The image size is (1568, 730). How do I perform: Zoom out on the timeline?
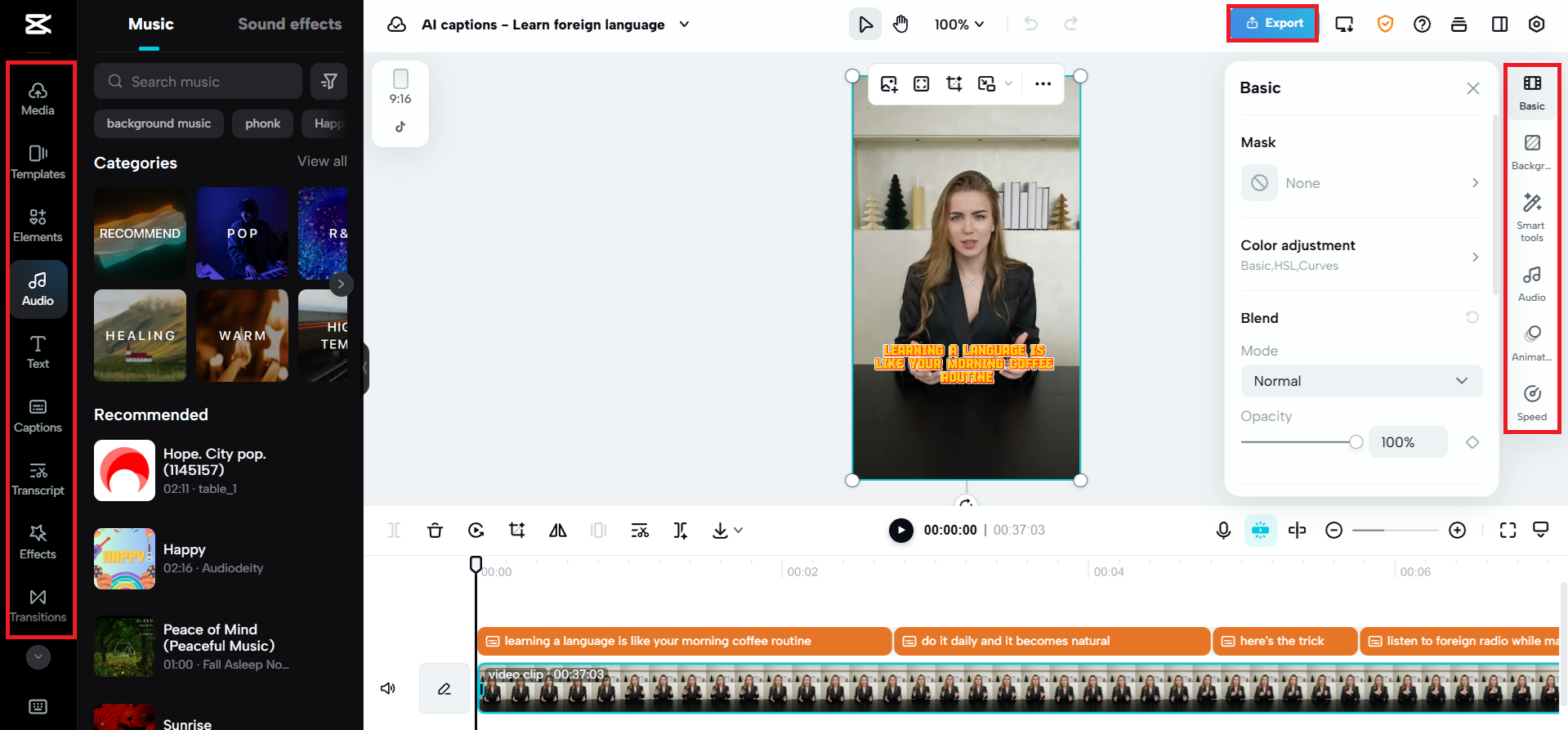coord(1333,531)
